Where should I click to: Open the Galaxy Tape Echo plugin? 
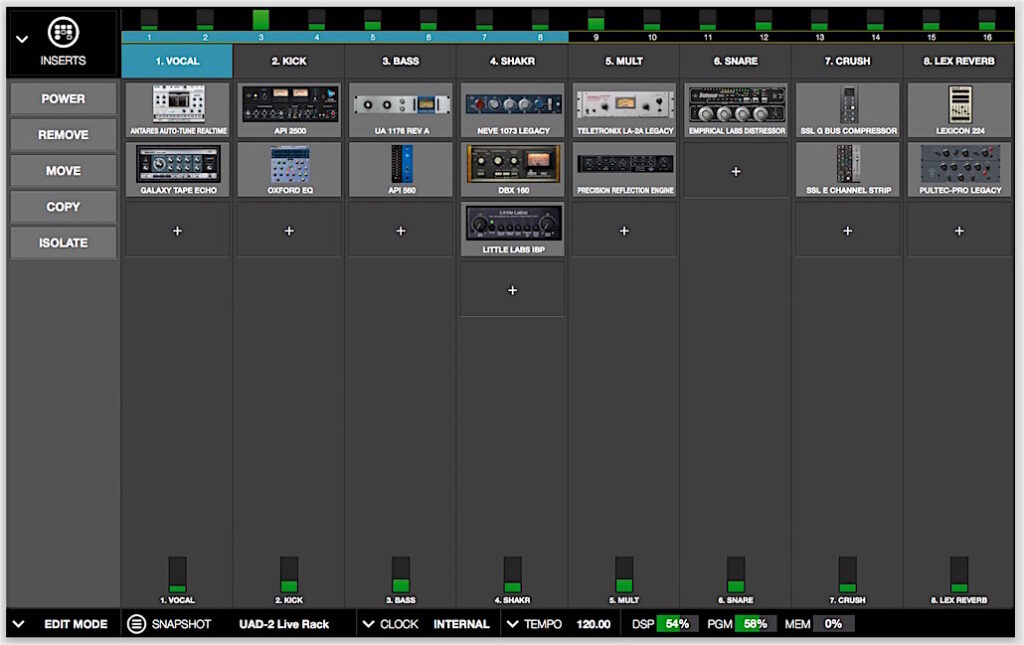click(178, 170)
